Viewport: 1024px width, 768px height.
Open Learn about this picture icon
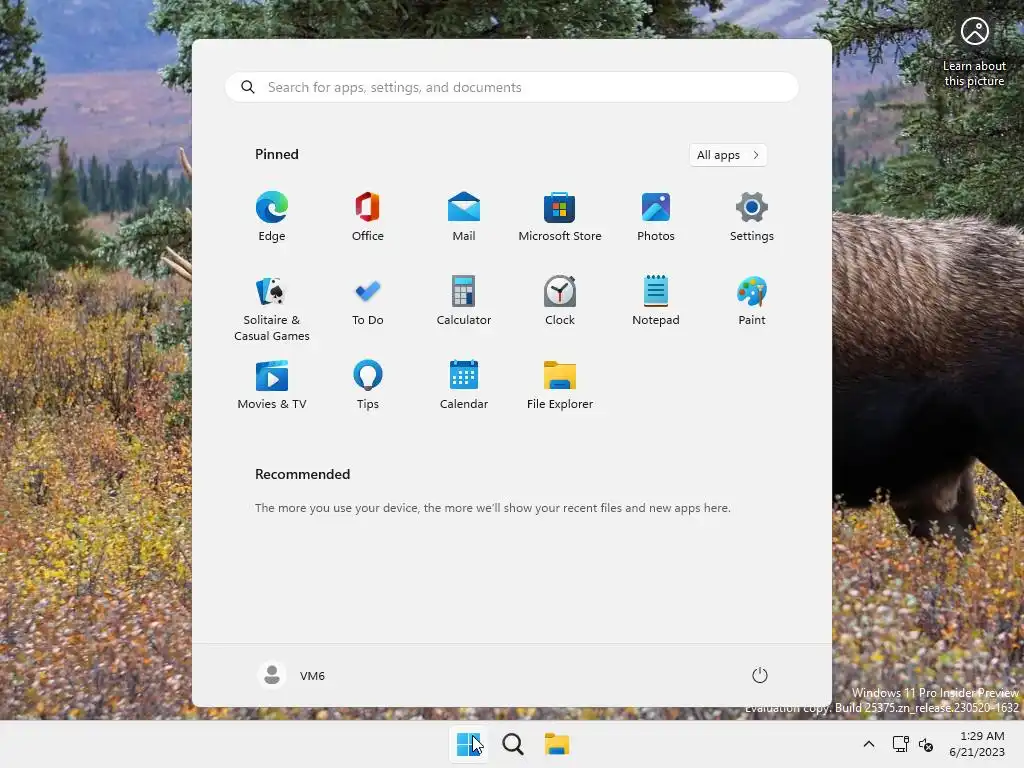tap(974, 52)
